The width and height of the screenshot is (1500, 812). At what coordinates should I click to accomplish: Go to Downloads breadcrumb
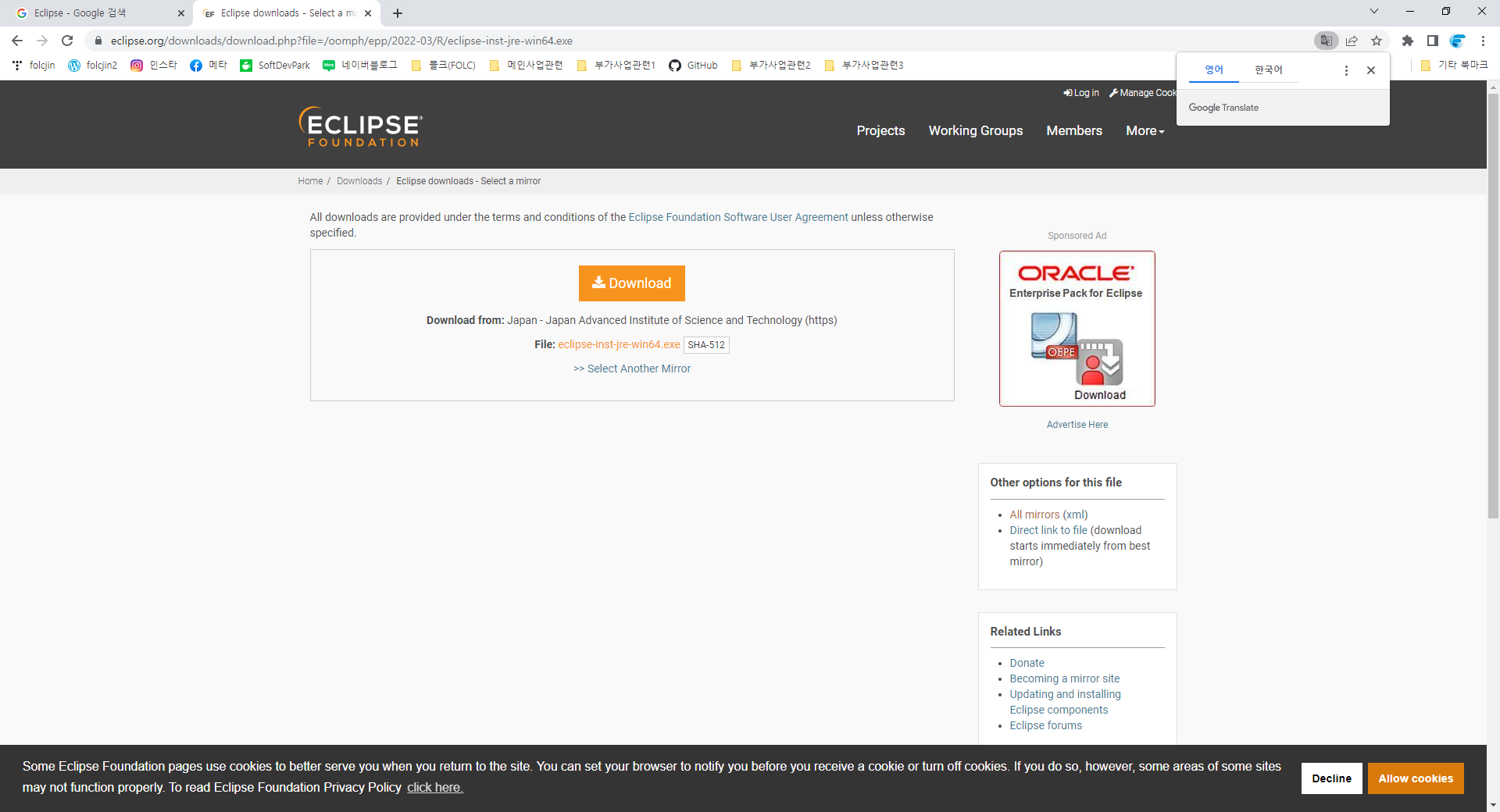click(x=359, y=181)
